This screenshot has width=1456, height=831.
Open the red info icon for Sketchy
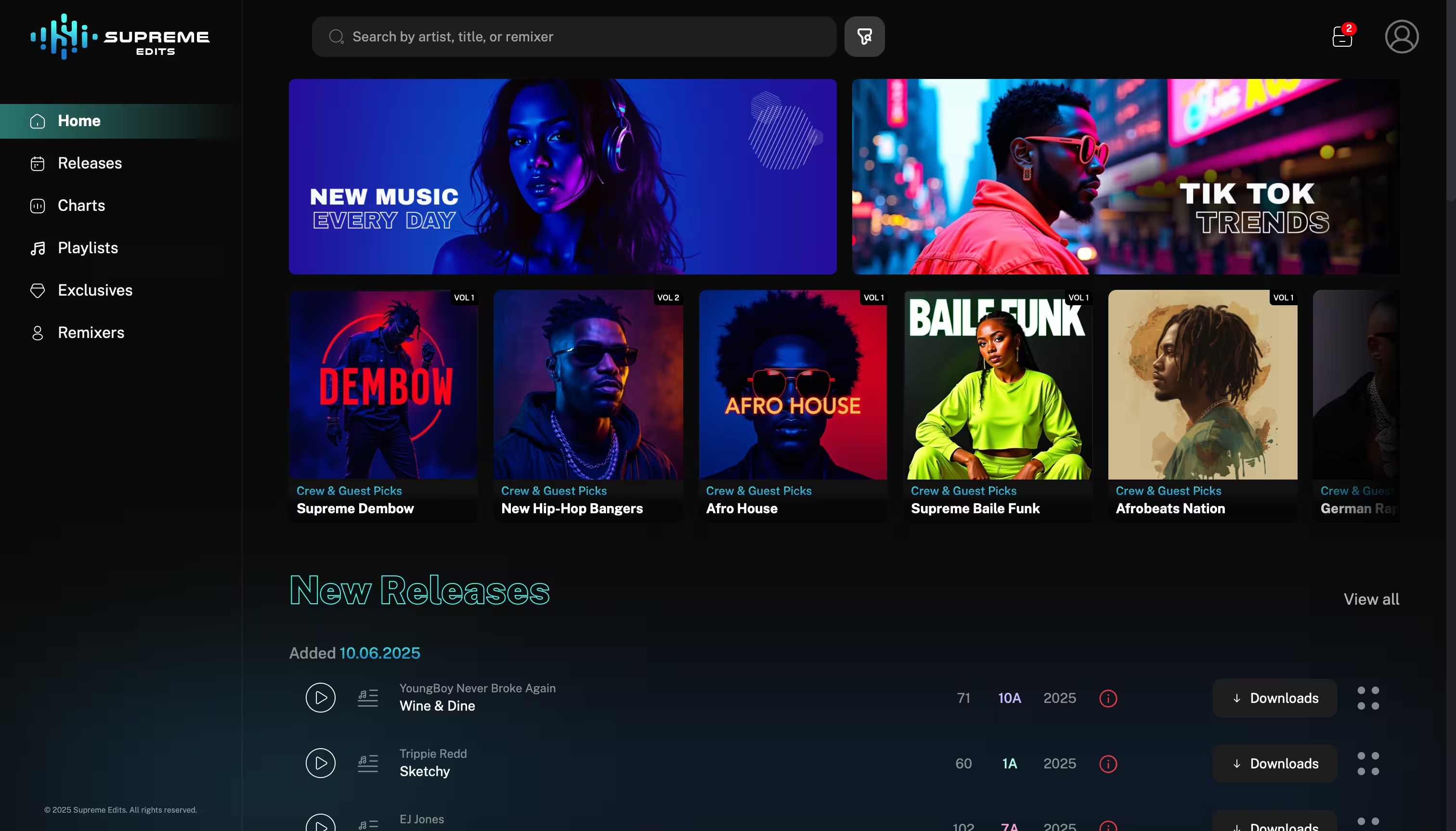(1107, 763)
